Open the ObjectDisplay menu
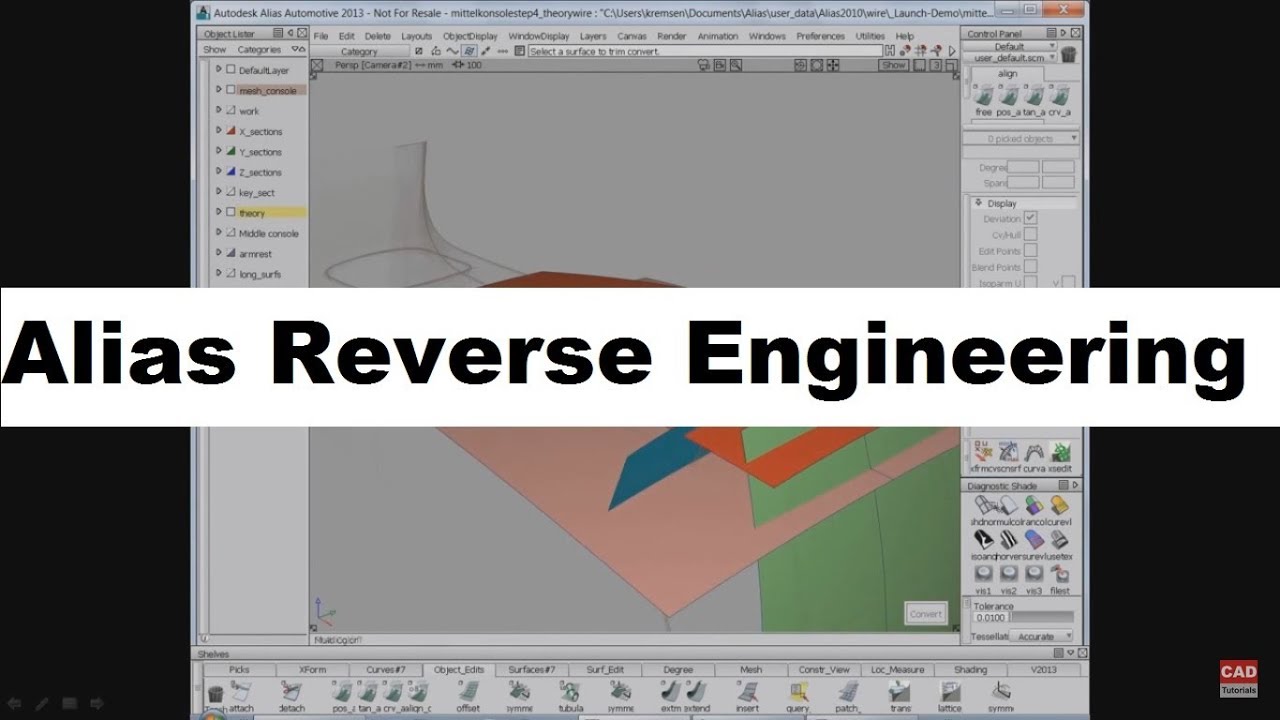 point(470,36)
